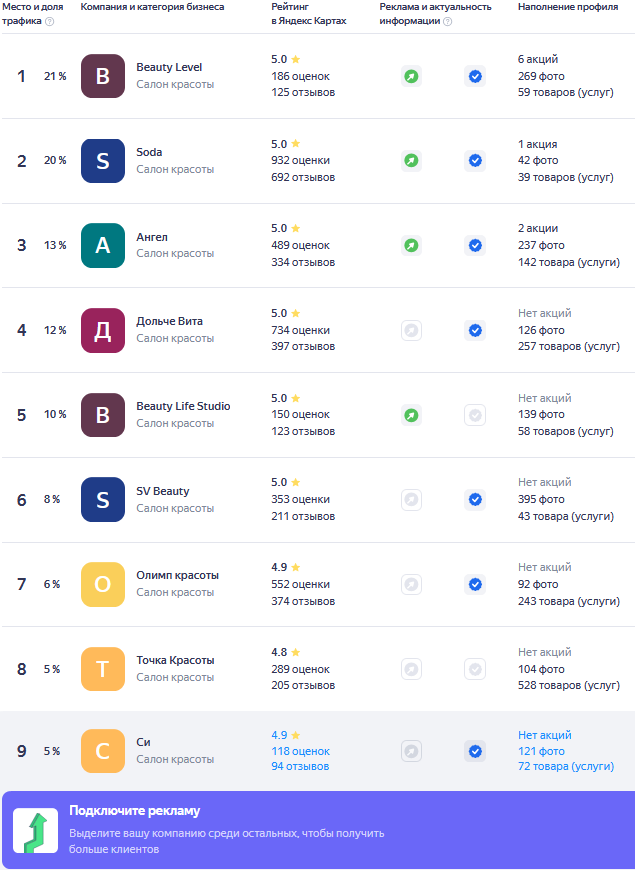
Task: Click the Soda logo tile
Action: pos(103,161)
